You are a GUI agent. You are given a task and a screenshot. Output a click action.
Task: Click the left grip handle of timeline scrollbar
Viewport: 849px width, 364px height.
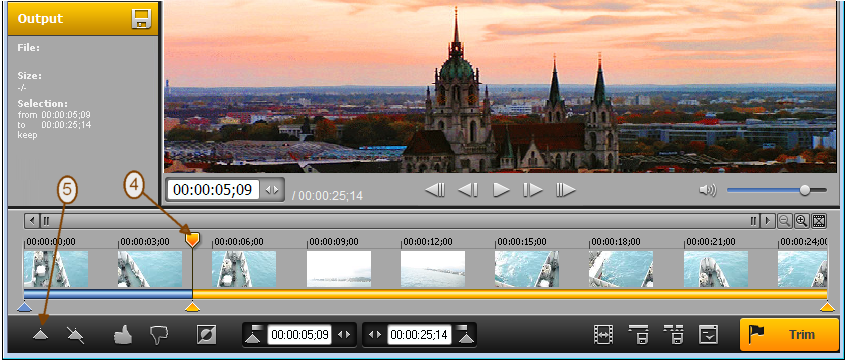[x=46, y=221]
